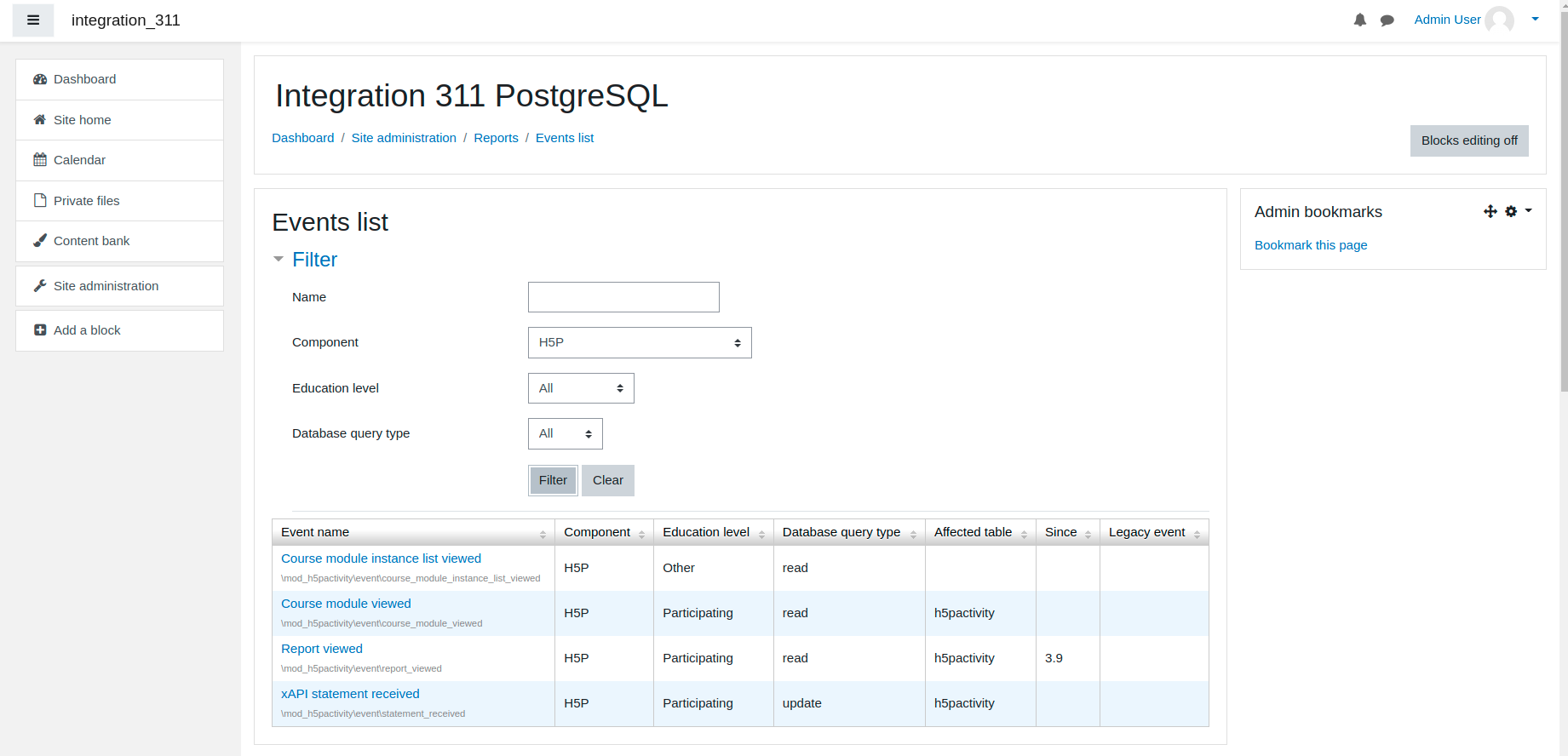The image size is (1568, 756).
Task: Click the Content bank brush icon
Action: (x=40, y=241)
